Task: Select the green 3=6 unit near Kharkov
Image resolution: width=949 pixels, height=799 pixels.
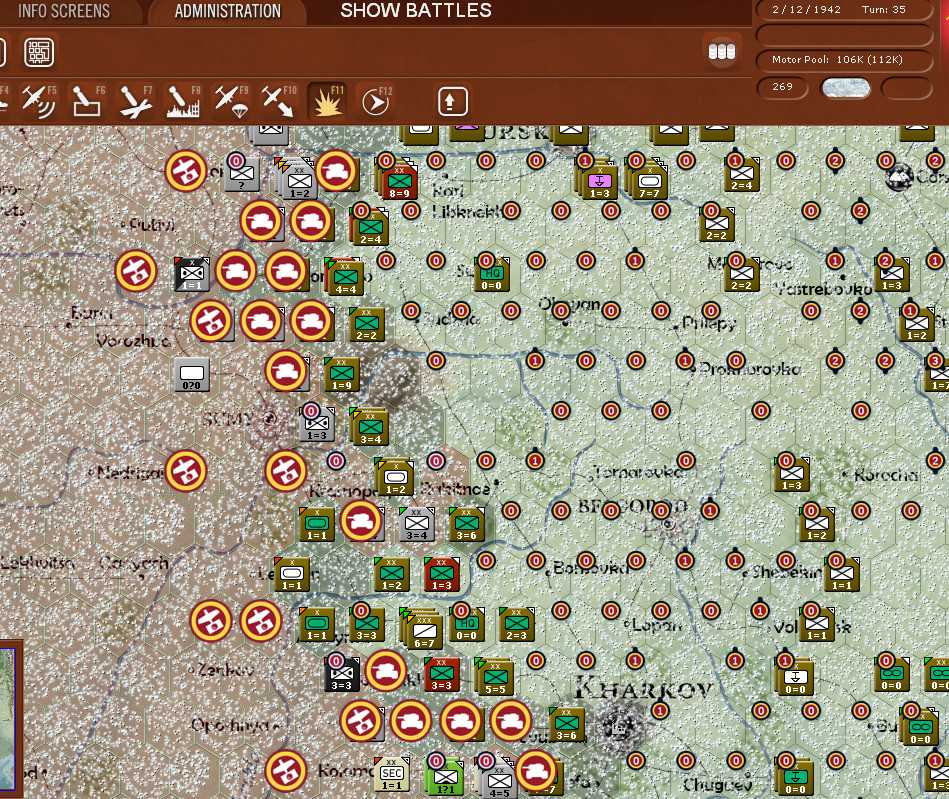Action: click(566, 725)
